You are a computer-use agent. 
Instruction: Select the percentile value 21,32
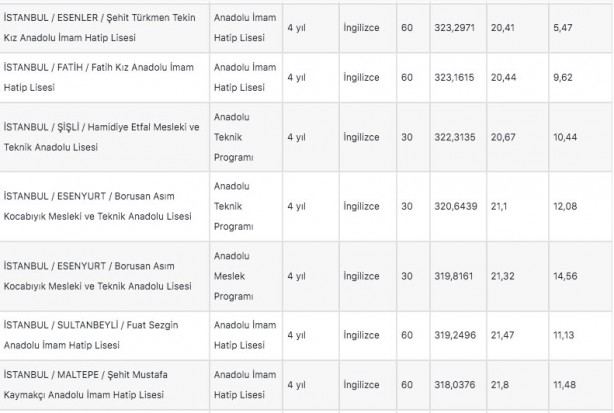(504, 275)
